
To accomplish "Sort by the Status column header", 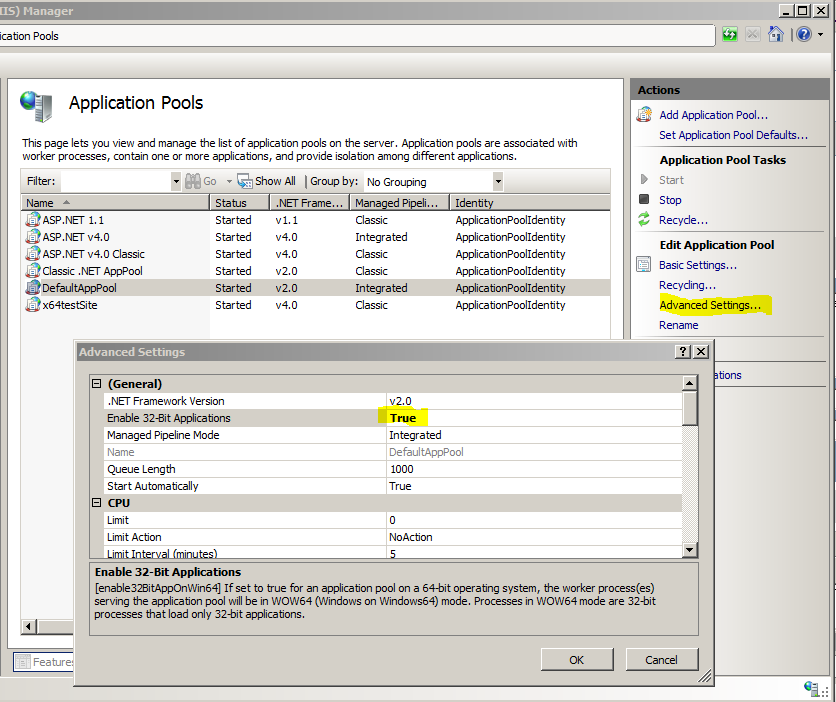I will 239,203.
